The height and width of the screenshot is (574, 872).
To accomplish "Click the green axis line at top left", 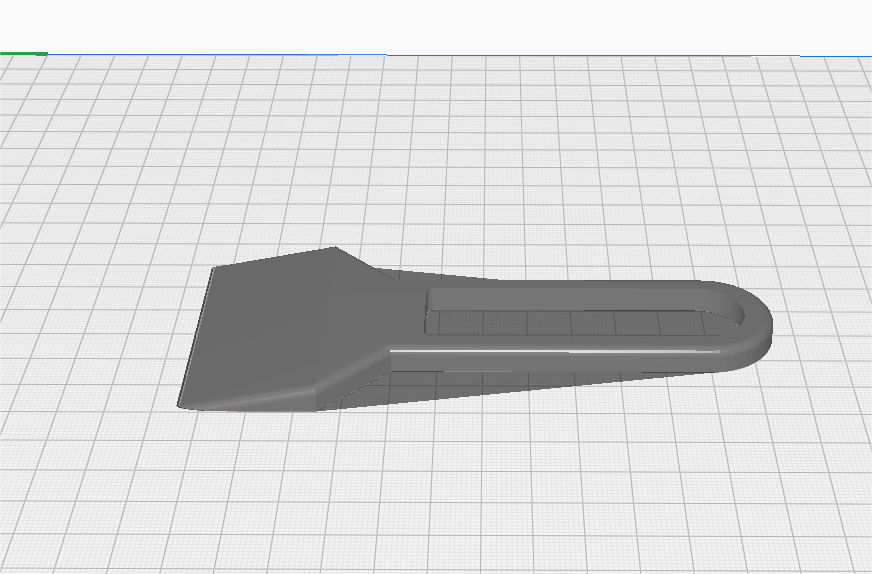I will [22, 52].
